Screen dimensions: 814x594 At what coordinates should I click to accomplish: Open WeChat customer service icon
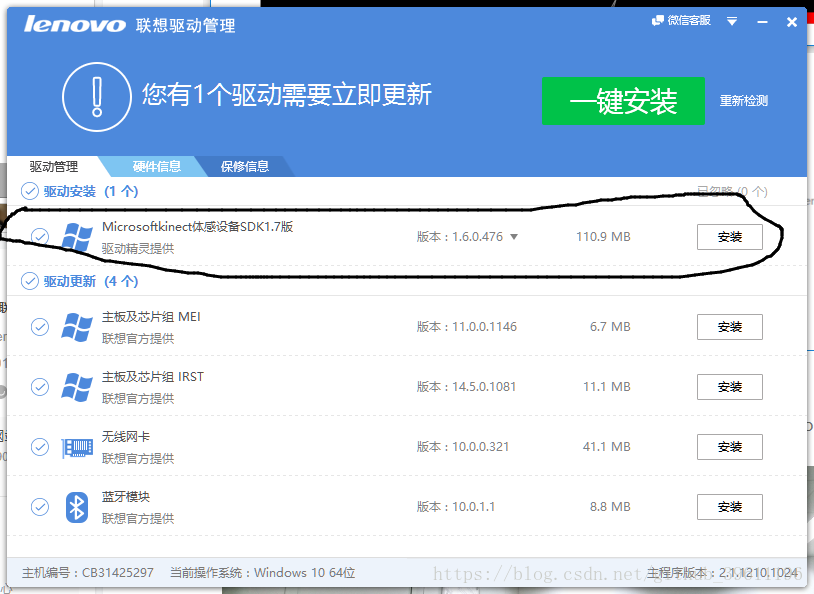tap(658, 20)
